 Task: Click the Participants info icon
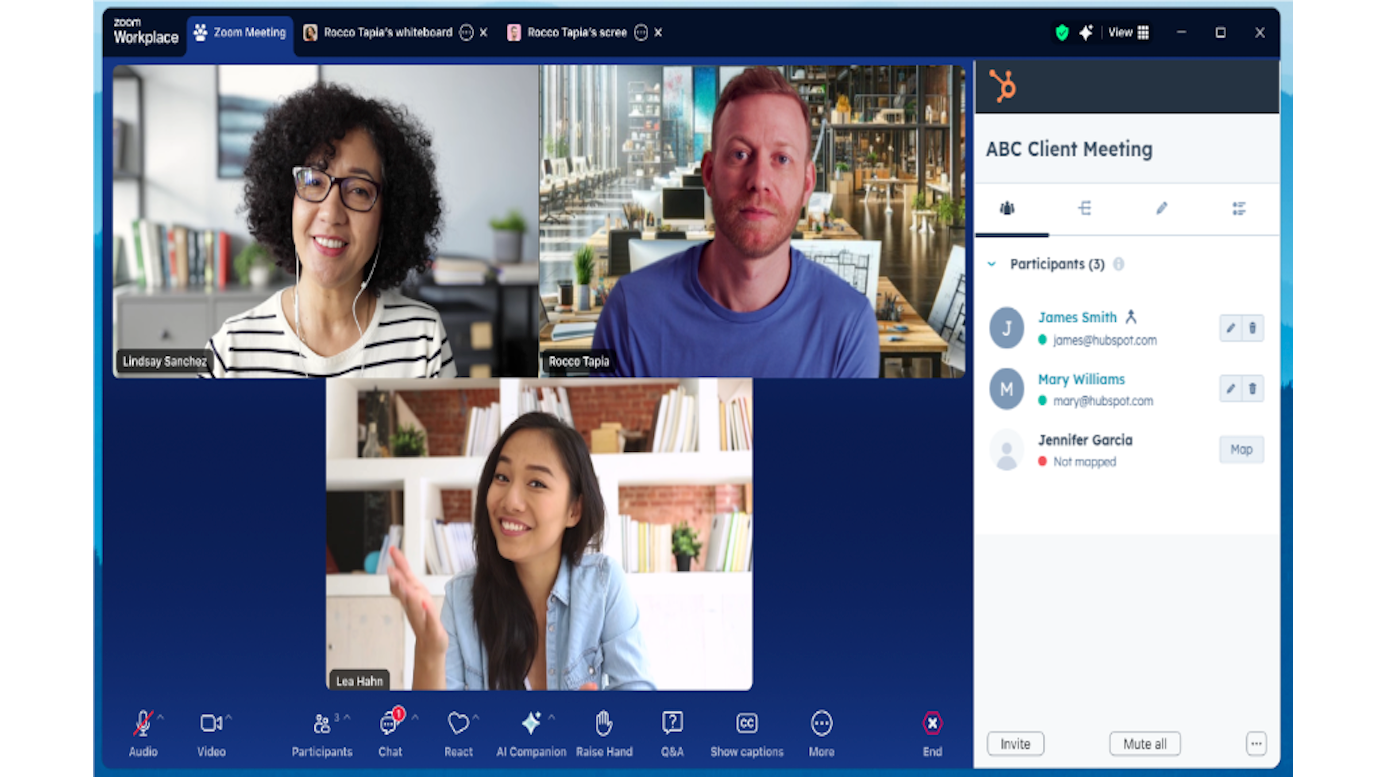1119,264
